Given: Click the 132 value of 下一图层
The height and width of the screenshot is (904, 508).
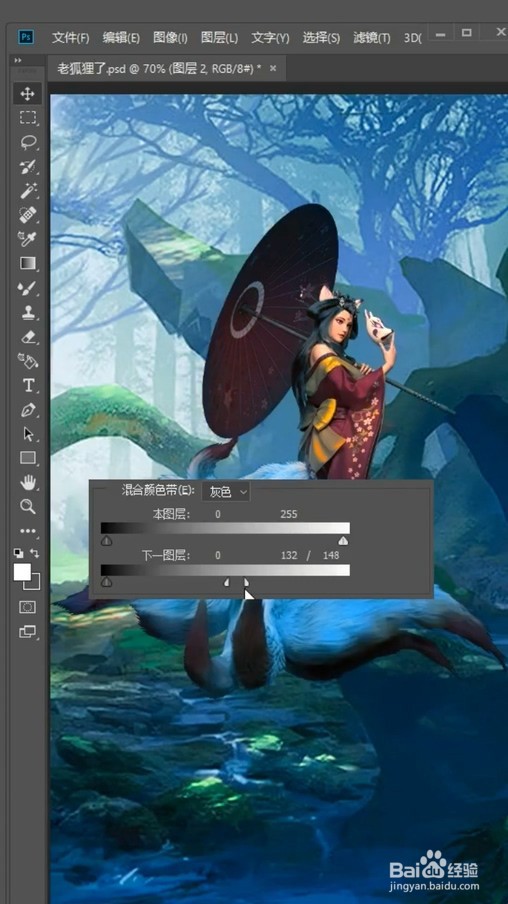Looking at the screenshot, I should click(x=289, y=556).
